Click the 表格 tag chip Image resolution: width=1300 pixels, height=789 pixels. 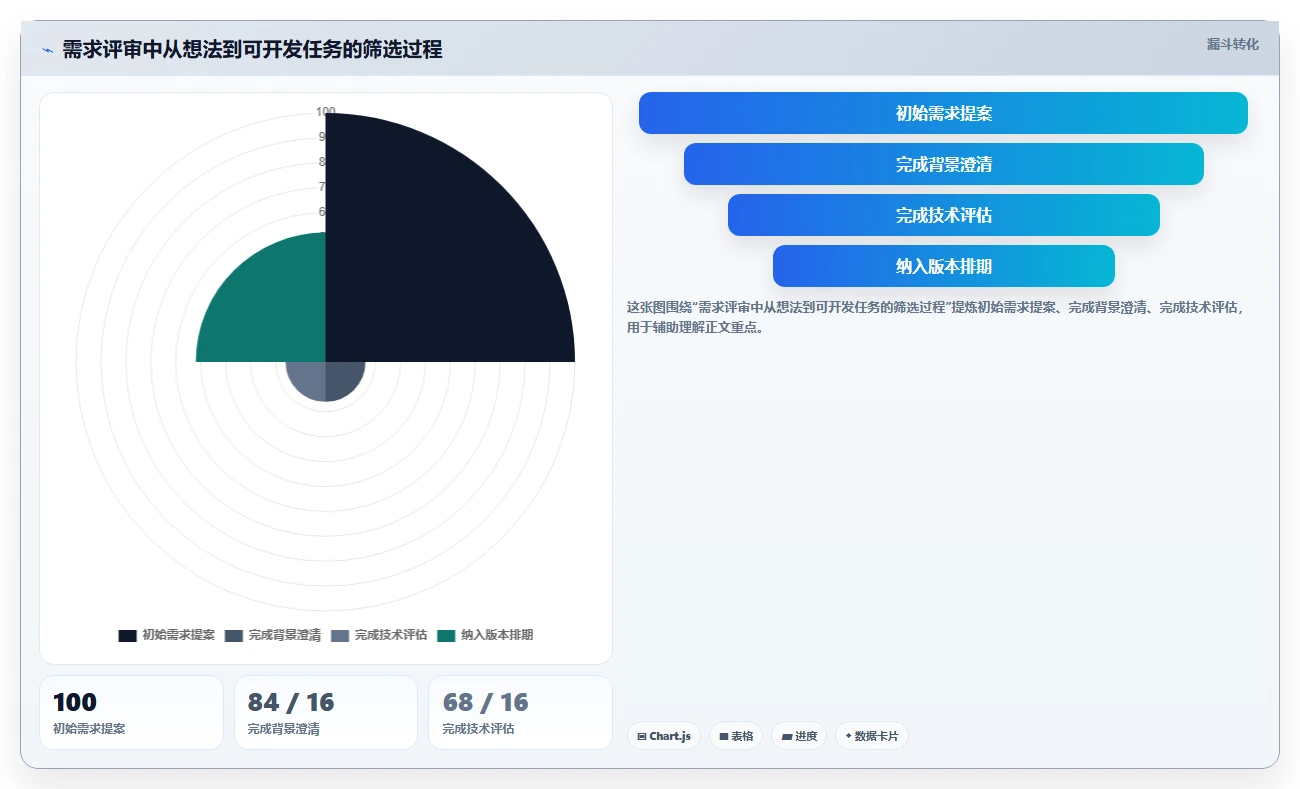click(736, 736)
